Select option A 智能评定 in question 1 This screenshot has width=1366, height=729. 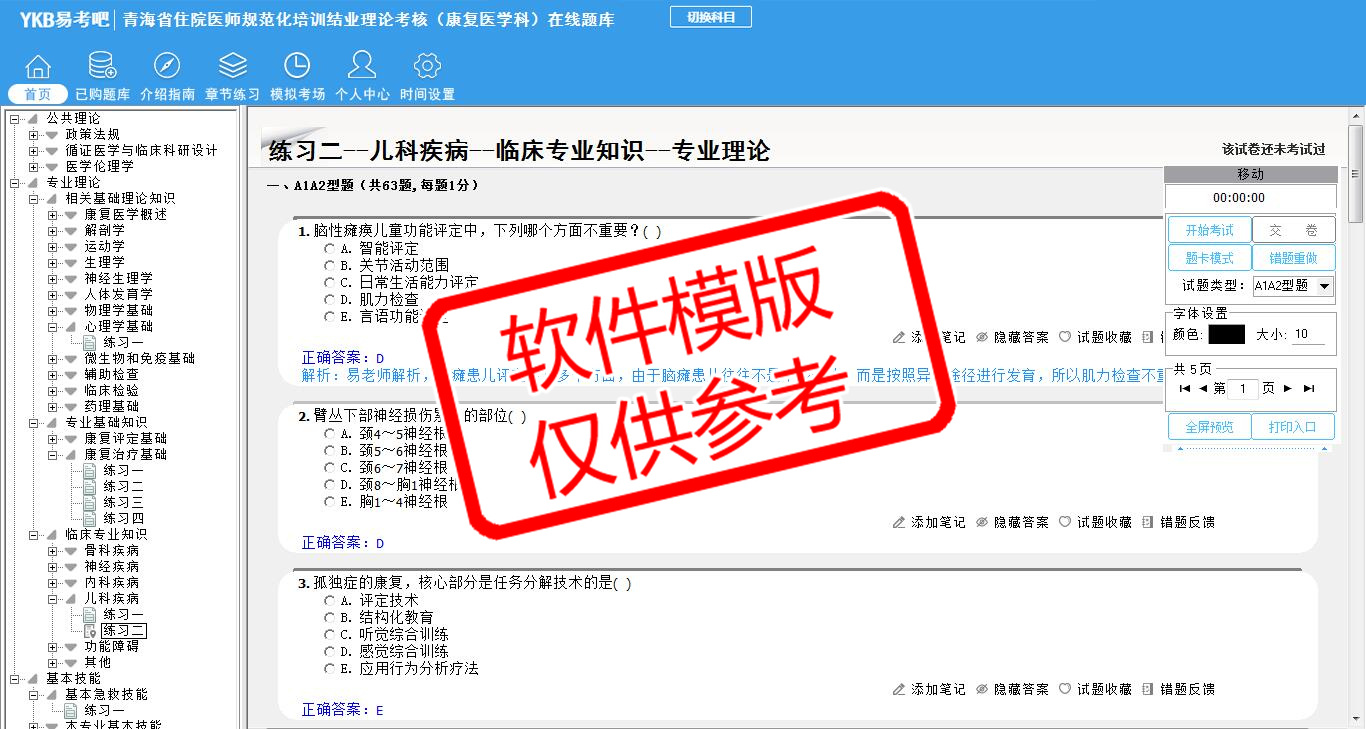coord(330,248)
